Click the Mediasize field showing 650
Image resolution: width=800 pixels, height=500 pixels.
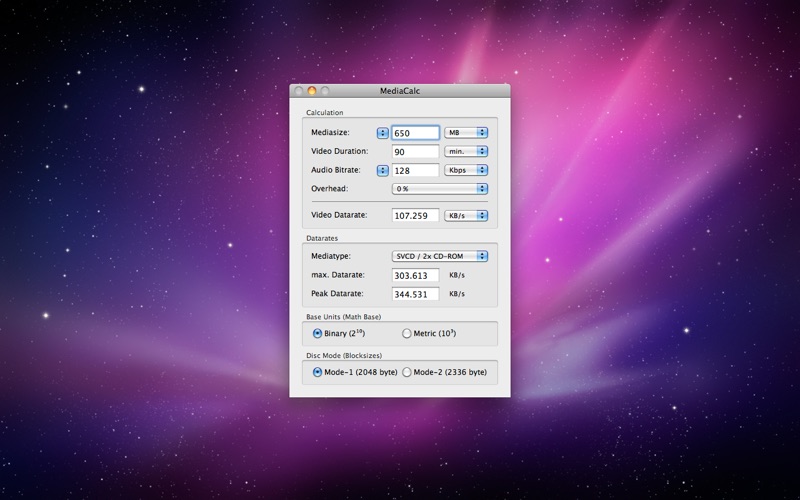click(415, 133)
